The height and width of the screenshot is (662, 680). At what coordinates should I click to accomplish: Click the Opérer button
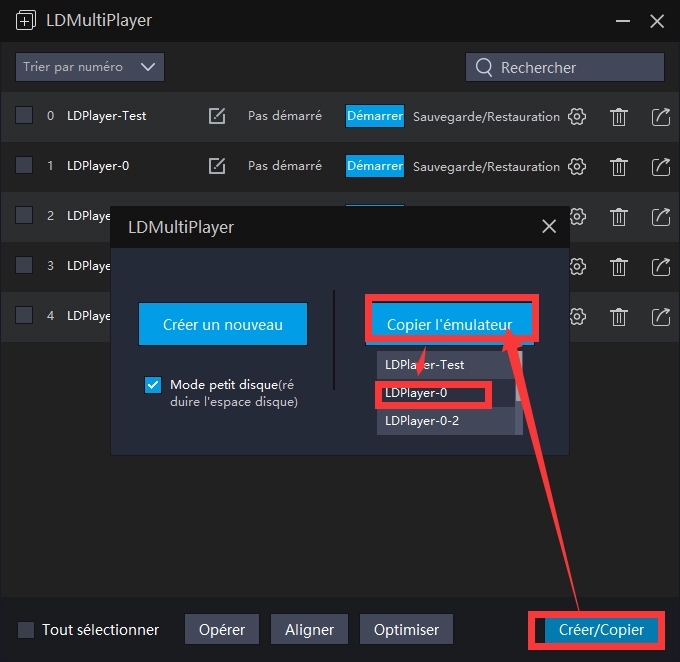click(x=222, y=629)
